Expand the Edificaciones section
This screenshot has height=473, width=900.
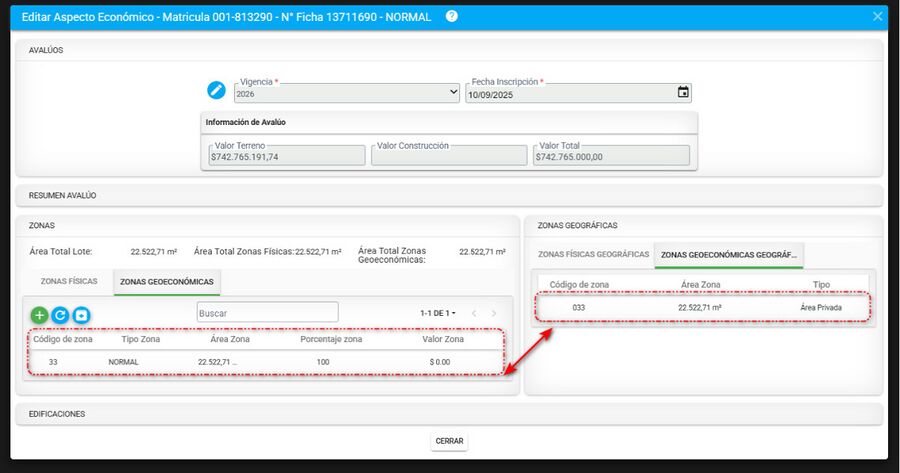point(449,413)
